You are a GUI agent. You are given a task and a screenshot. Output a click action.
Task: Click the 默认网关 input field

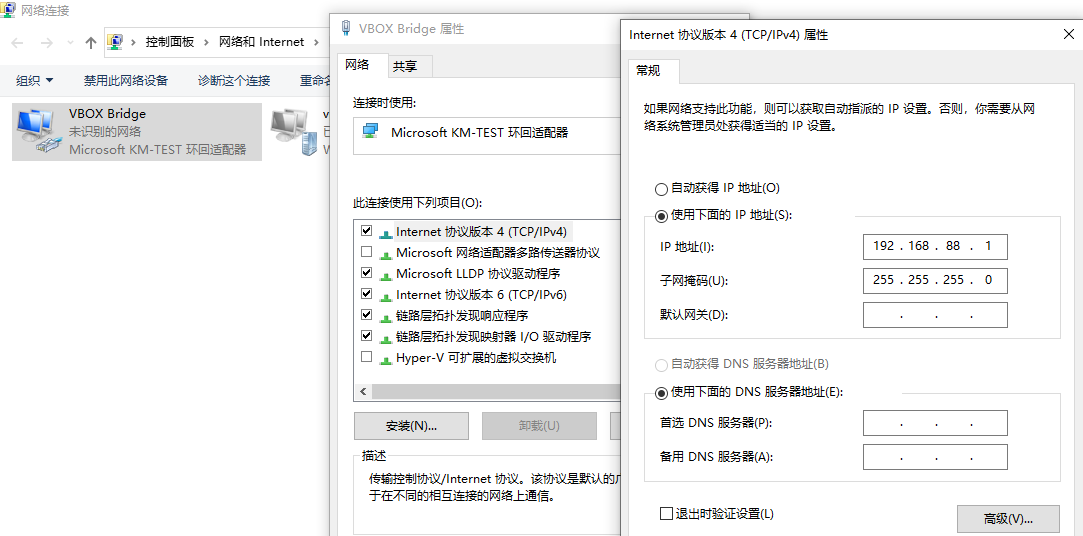[x=935, y=315]
